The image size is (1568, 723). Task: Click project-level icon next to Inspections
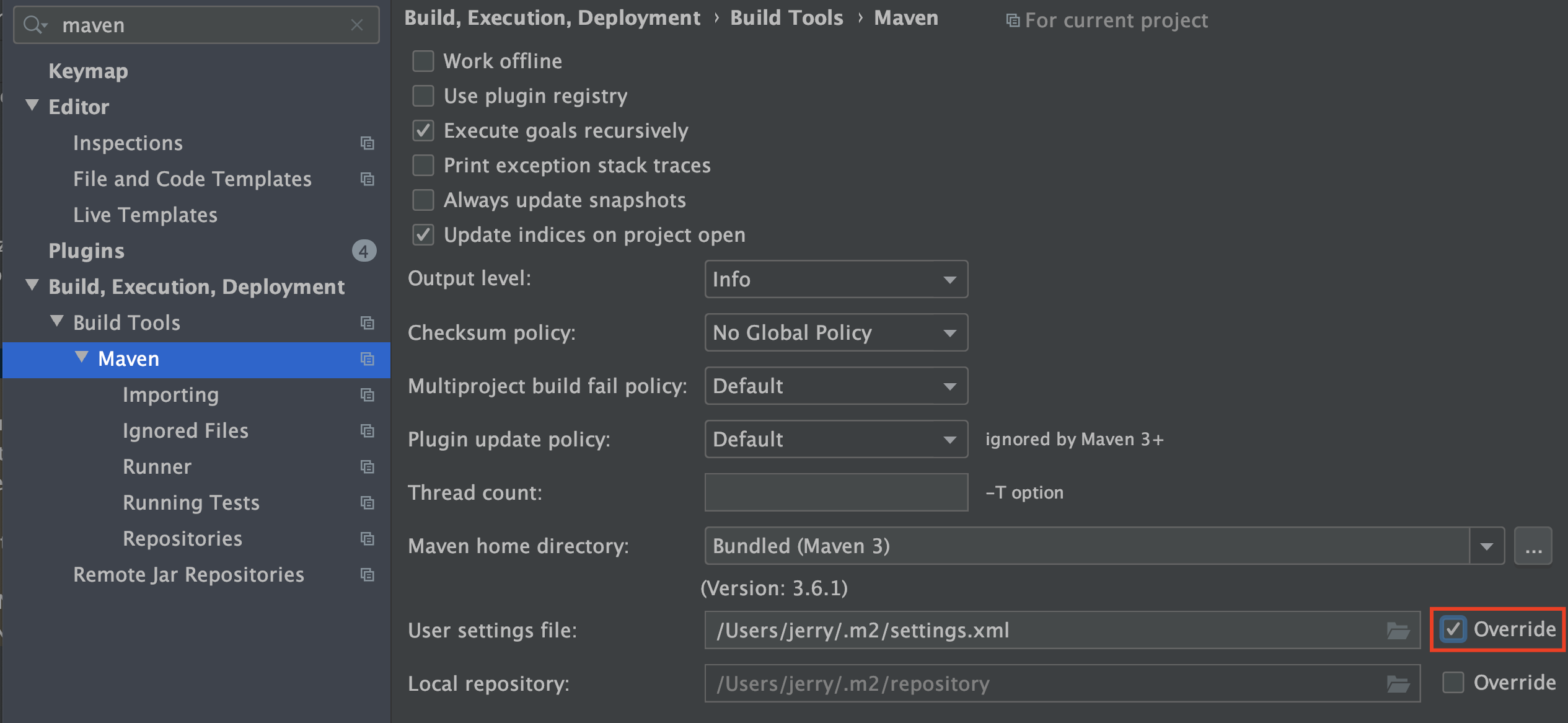tap(368, 143)
